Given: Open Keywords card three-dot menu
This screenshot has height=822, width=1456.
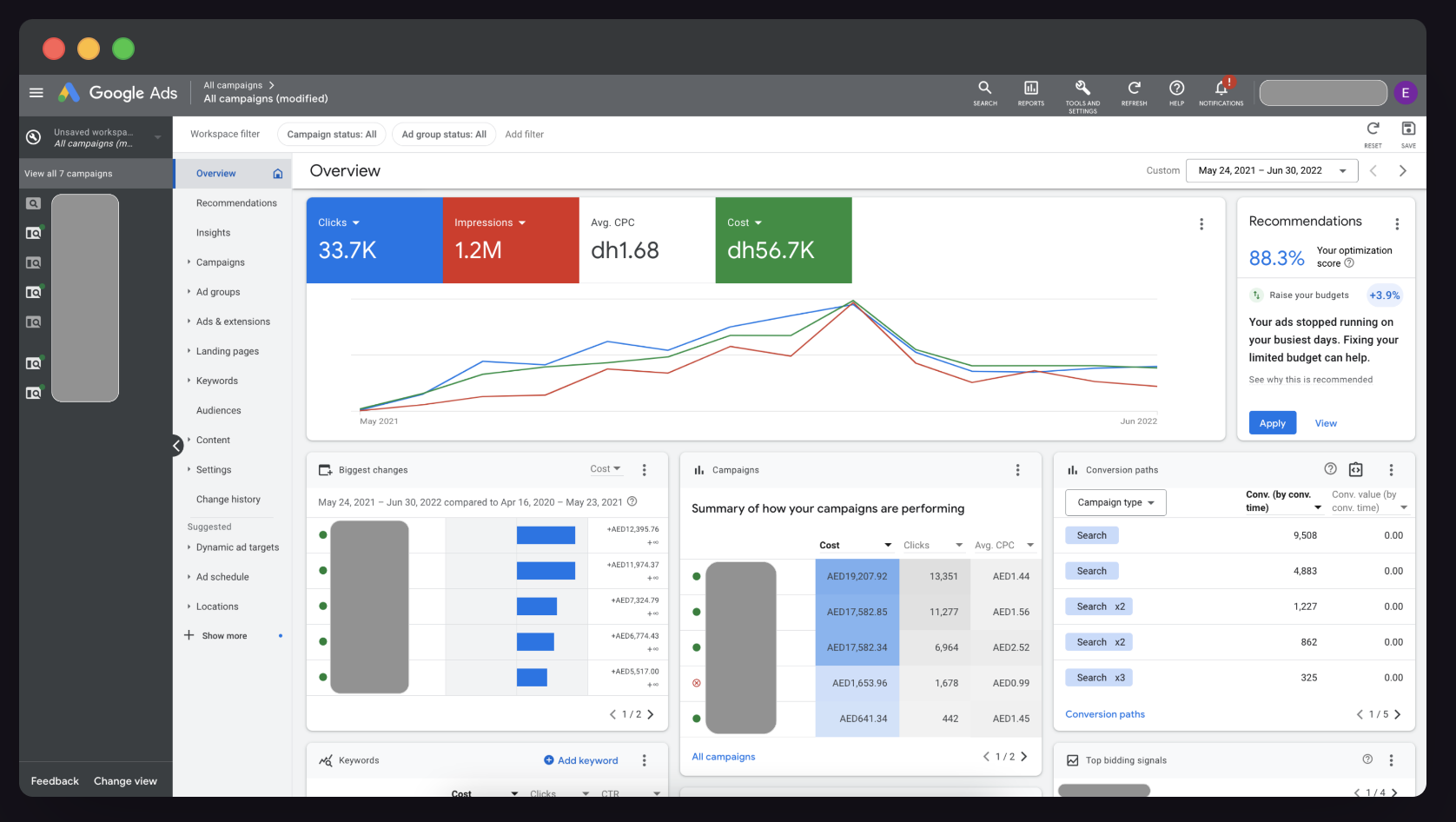Looking at the screenshot, I should [644, 760].
